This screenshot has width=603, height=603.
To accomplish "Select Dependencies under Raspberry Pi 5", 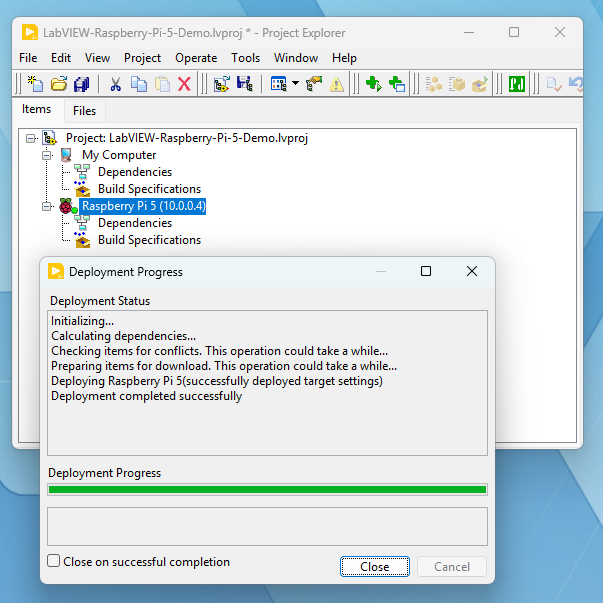I will click(x=134, y=223).
